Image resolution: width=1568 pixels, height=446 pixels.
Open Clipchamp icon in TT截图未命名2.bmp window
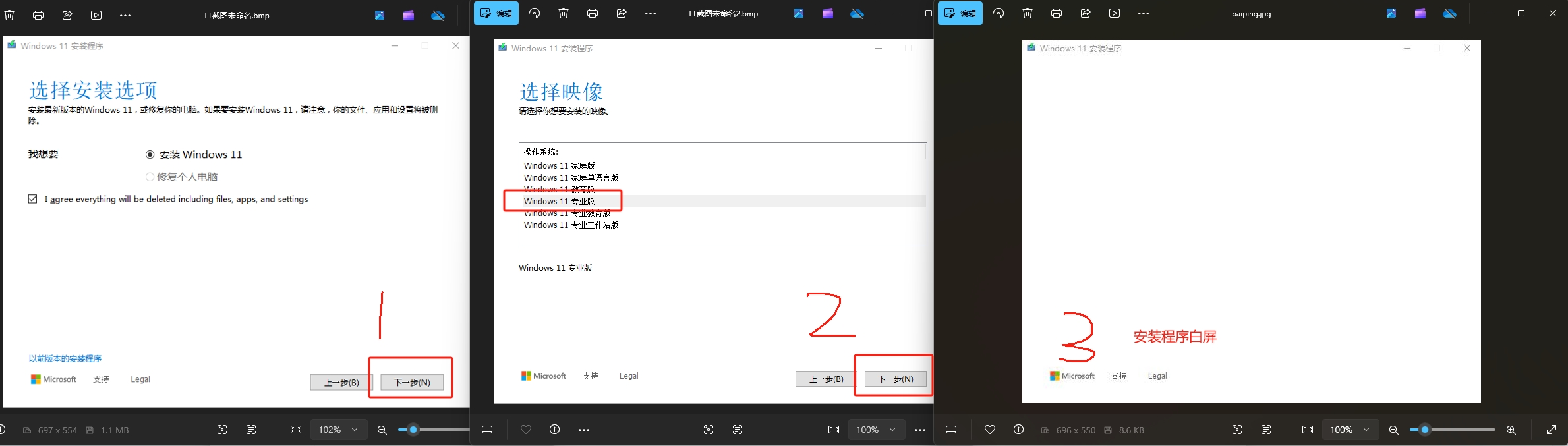point(828,13)
